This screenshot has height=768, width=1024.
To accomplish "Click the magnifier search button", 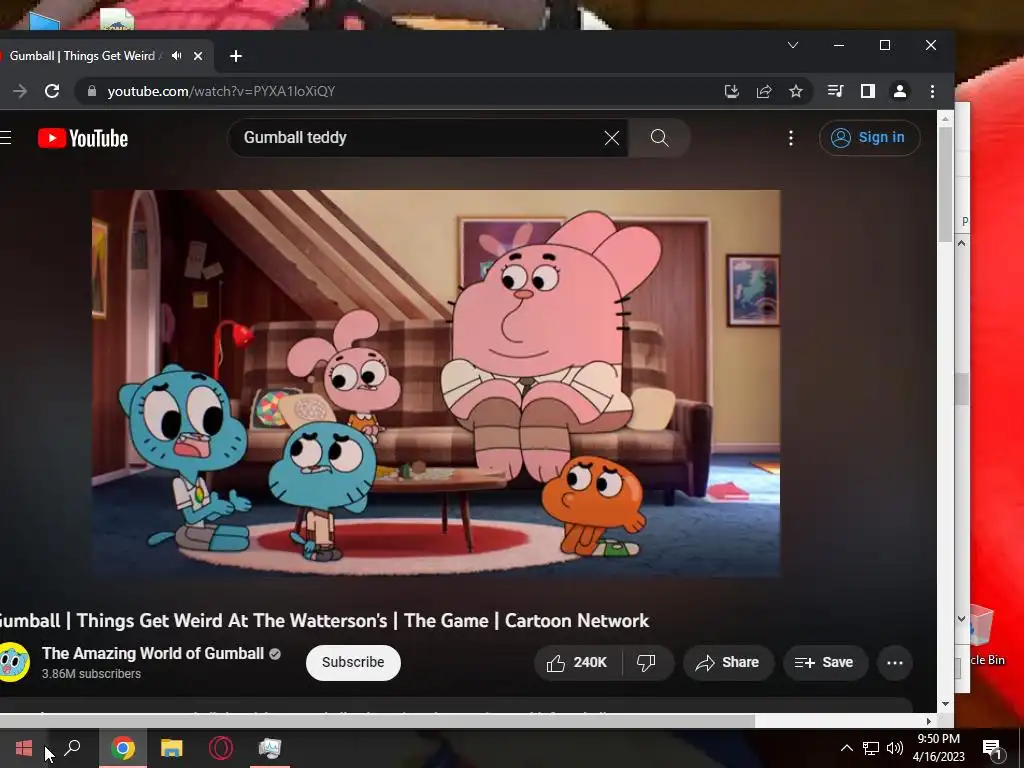I will pyautogui.click(x=659, y=138).
